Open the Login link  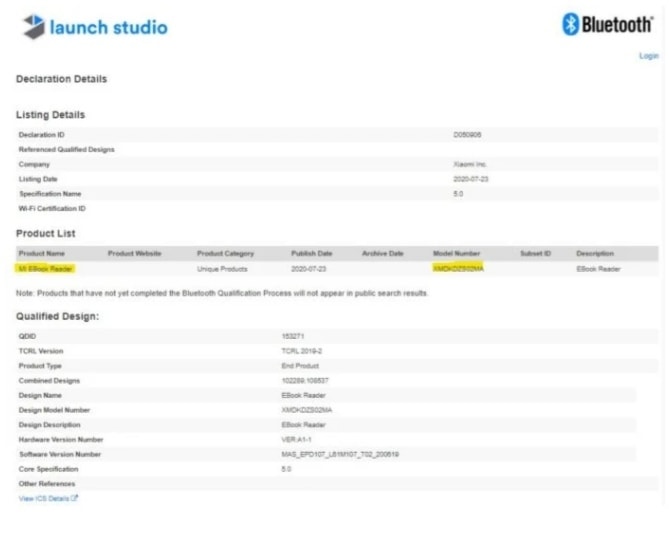point(648,56)
